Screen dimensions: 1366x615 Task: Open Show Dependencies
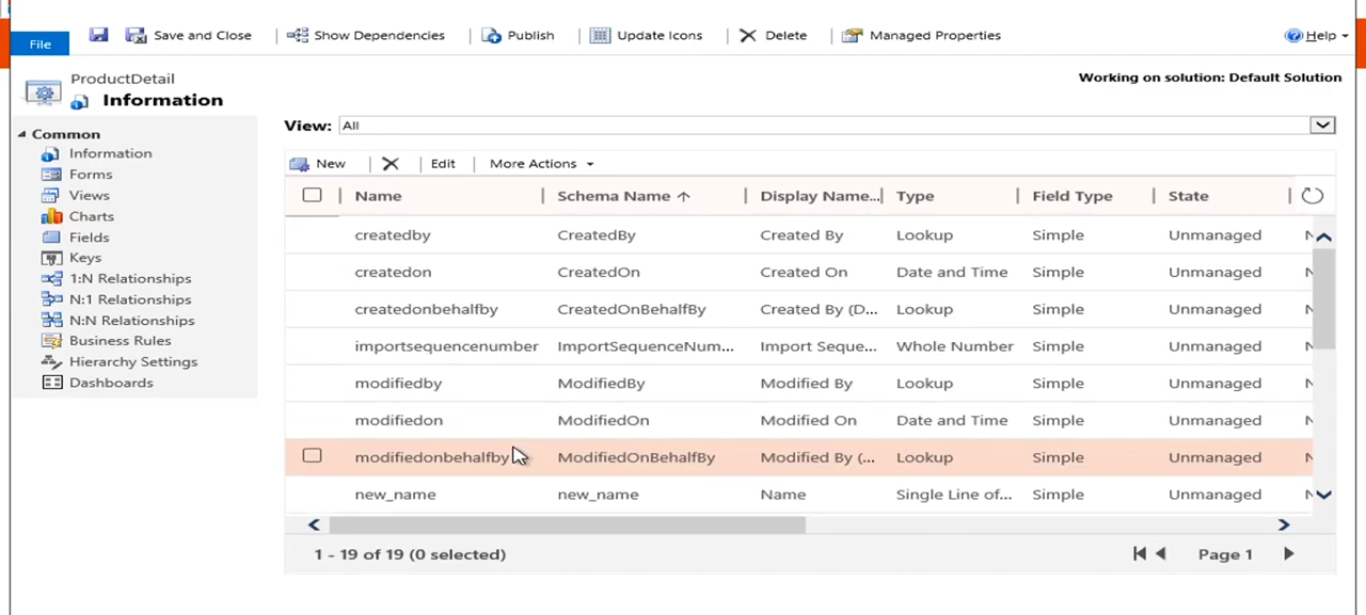366,35
